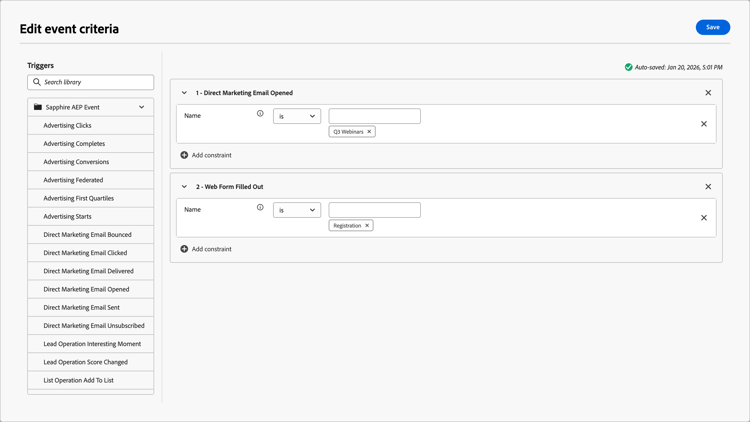Collapse the Sapphire AEP Event folder
The height and width of the screenshot is (422, 750).
[x=142, y=107]
